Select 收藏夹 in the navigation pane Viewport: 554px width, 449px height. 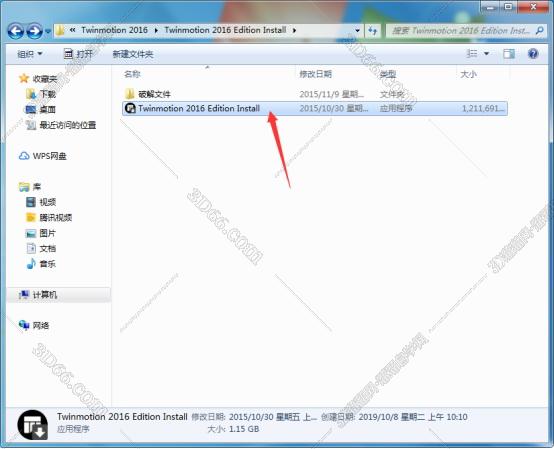tap(45, 79)
